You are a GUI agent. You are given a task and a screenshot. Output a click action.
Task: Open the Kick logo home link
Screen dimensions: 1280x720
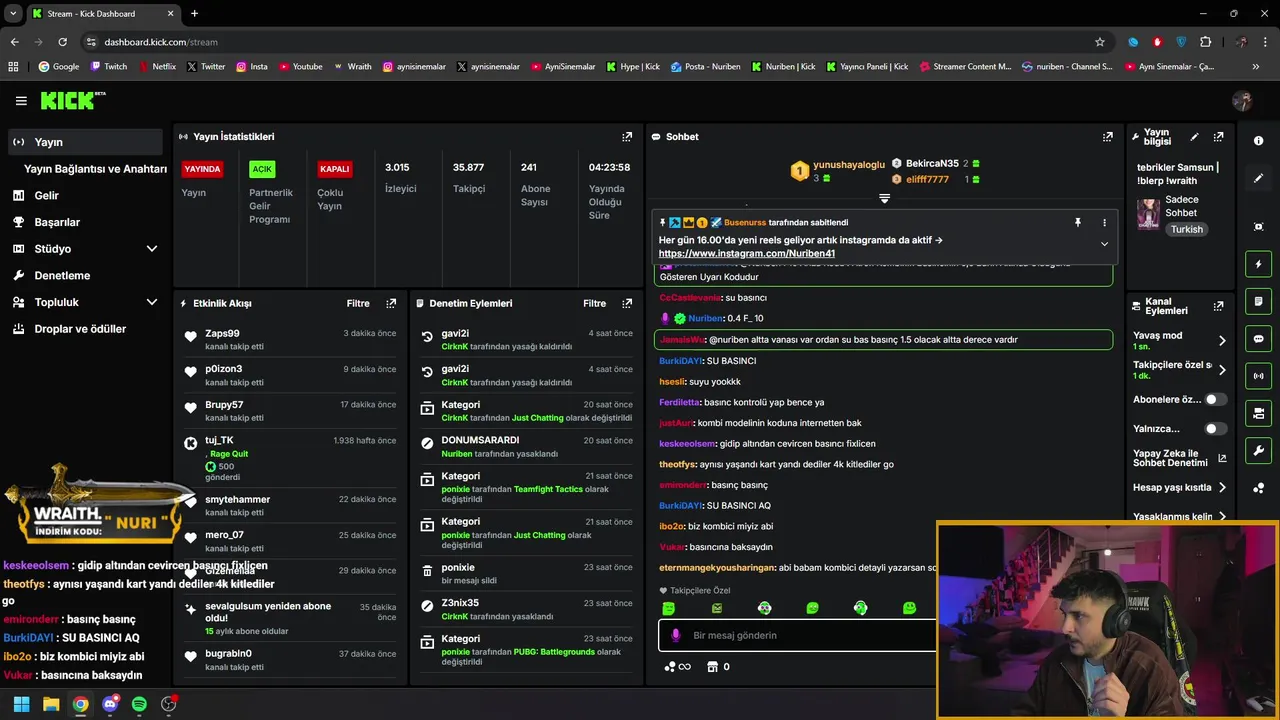coord(73,100)
